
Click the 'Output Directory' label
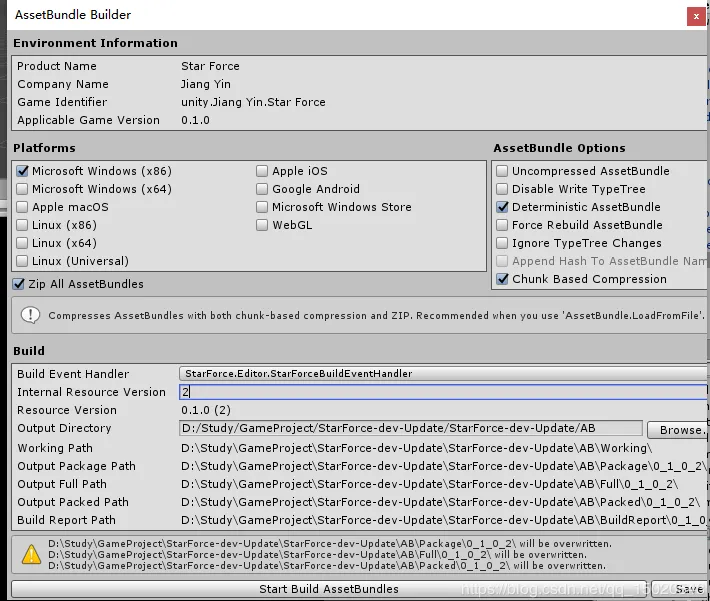64,428
